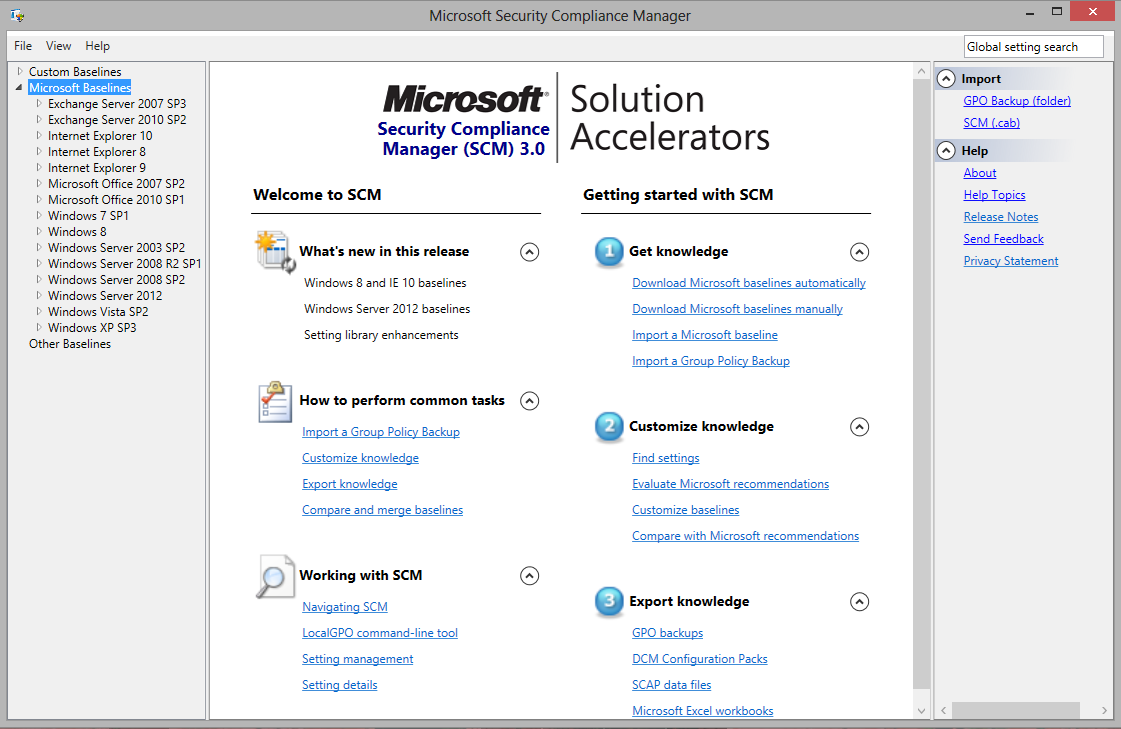
Task: Collapse the Customize knowledge section
Action: coord(859,427)
